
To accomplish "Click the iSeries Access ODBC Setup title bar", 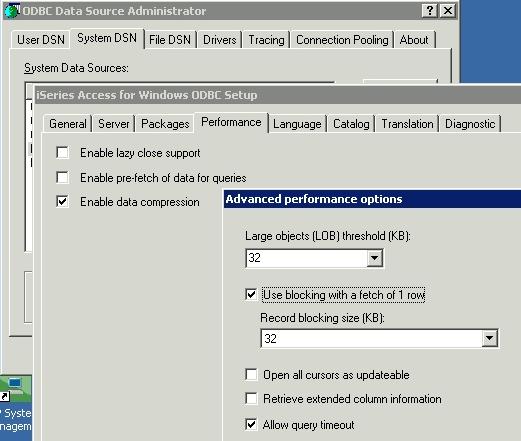I will coord(278,95).
